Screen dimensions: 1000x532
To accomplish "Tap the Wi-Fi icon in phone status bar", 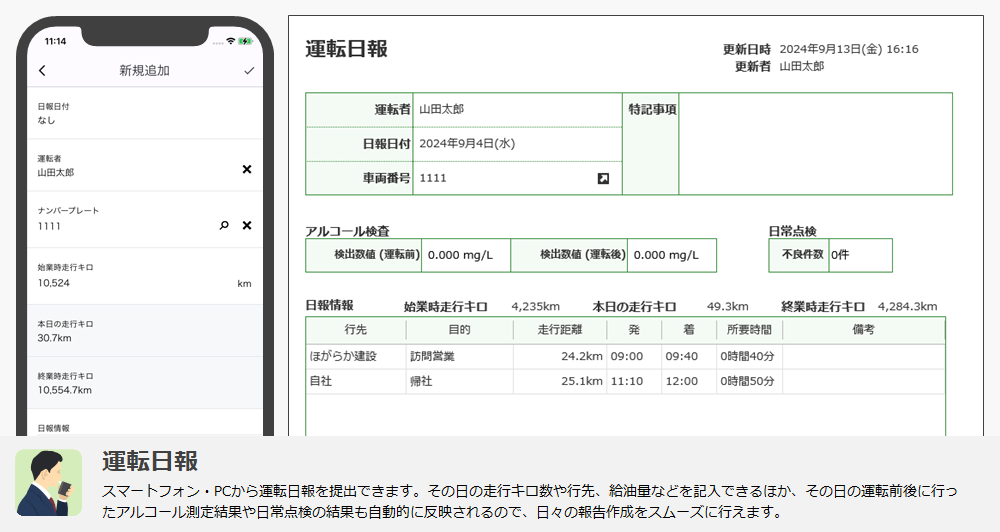I will click(231, 41).
